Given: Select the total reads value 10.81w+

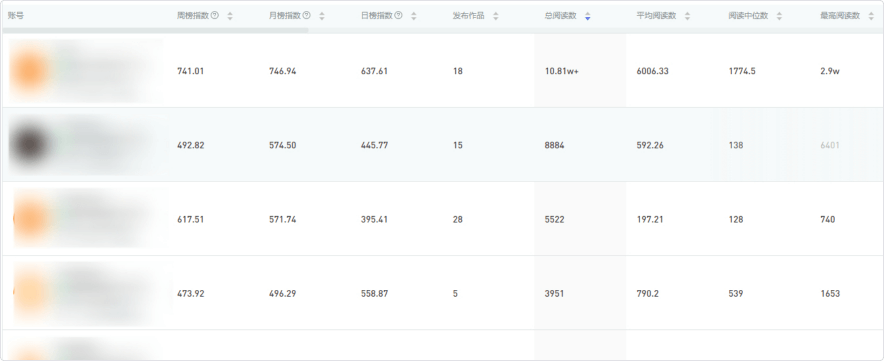Looking at the screenshot, I should click(562, 71).
